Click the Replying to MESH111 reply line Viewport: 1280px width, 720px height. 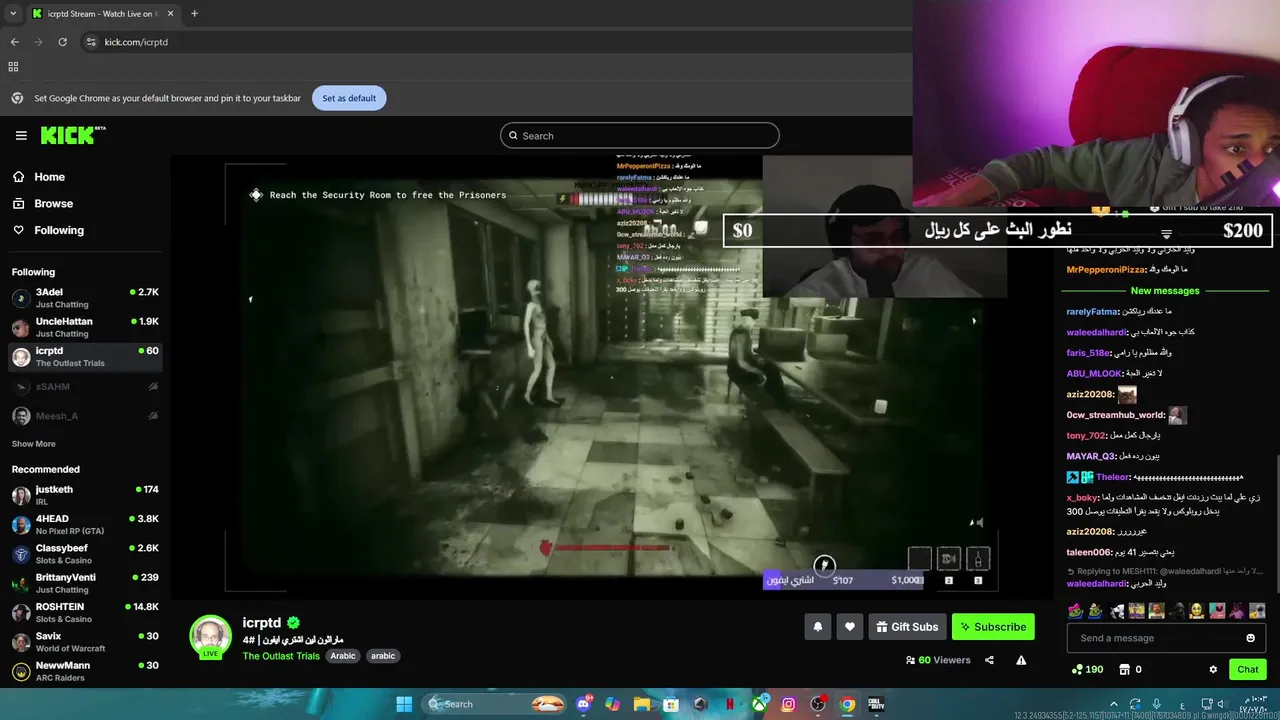(x=1166, y=571)
